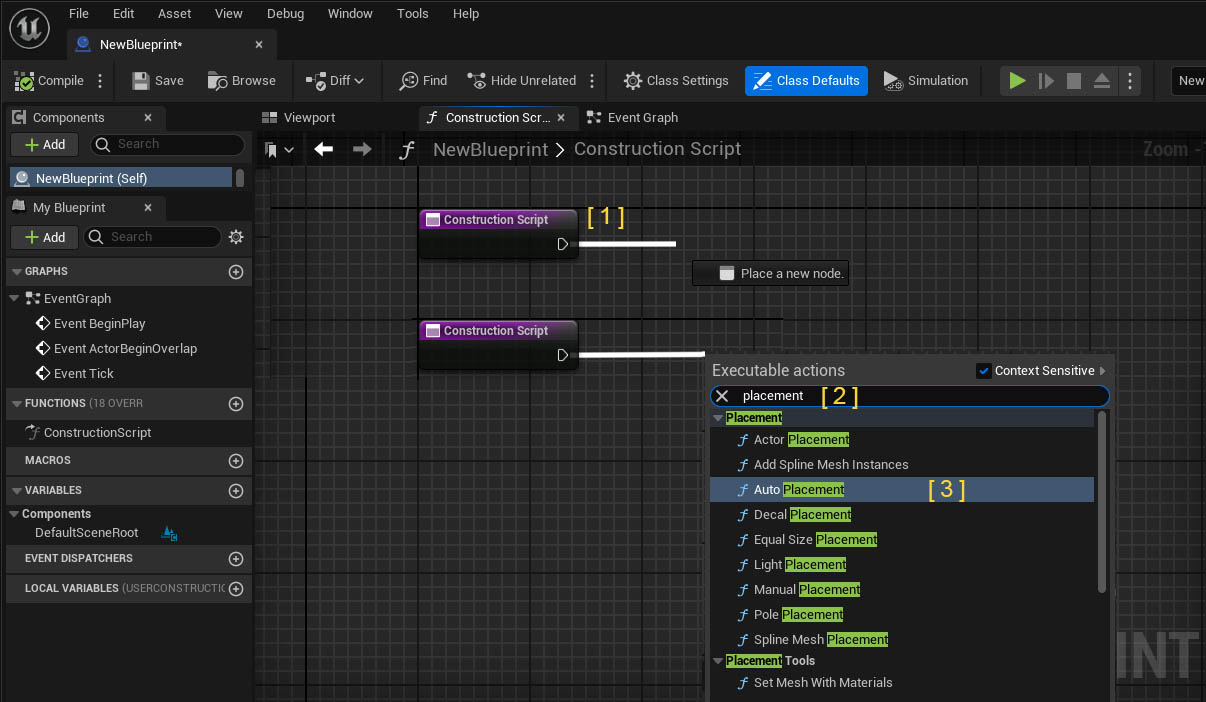Choose Actor Placement action
The width and height of the screenshot is (1206, 702).
coord(901,439)
